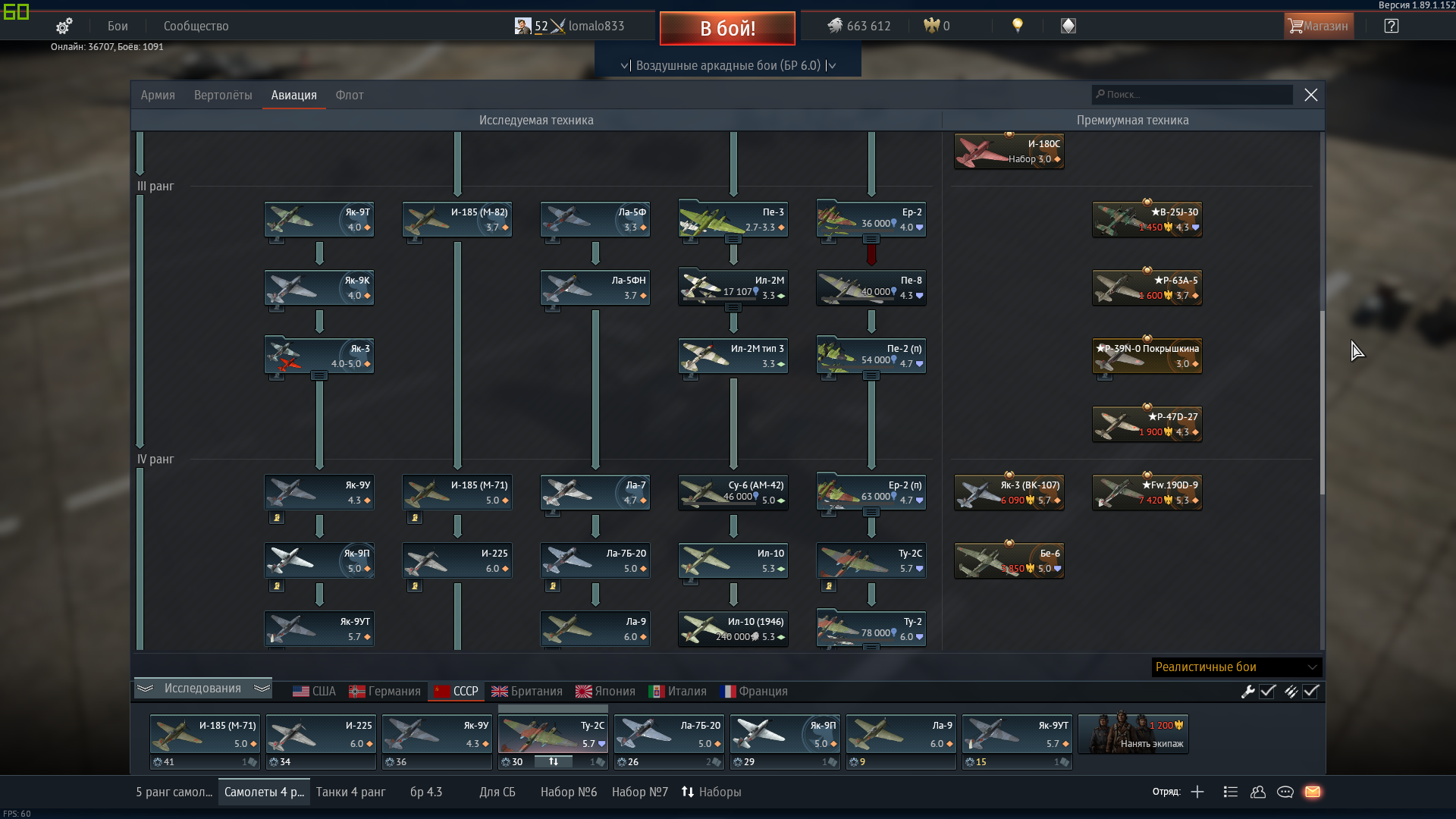Open the lightbulb tips icon
Viewport: 1456px width, 819px height.
1018,26
